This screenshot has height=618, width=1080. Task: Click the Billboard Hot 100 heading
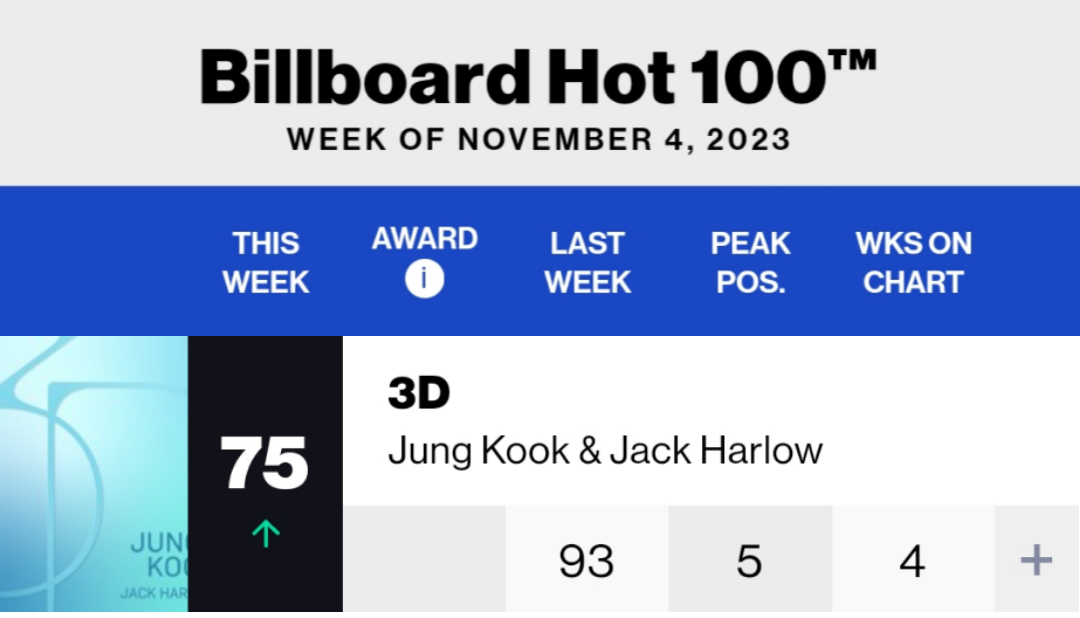pyautogui.click(x=537, y=77)
